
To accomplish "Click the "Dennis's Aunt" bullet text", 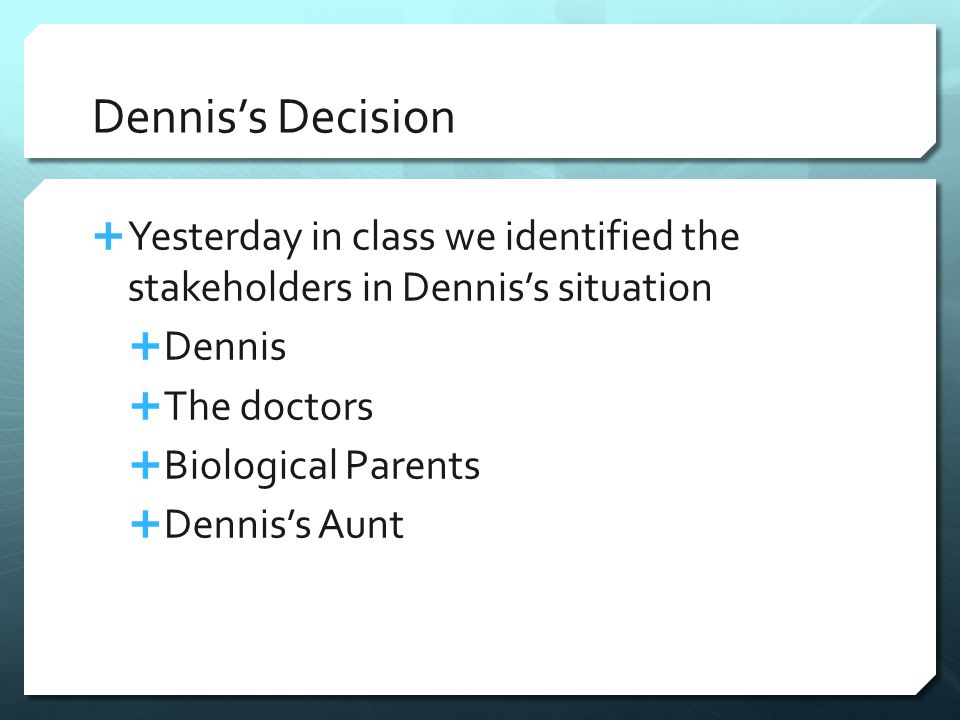I will tap(284, 525).
